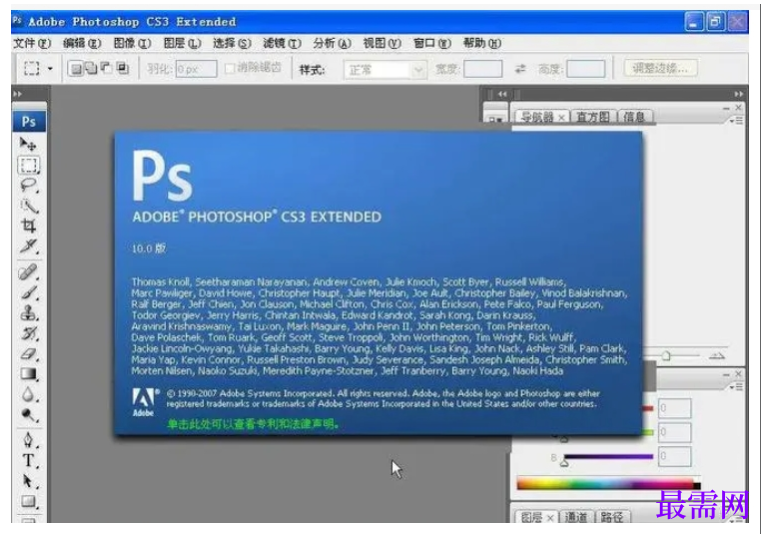Viewport: 768px width, 536px height.
Task: Click the 羽化 feather input field
Action: tap(196, 69)
